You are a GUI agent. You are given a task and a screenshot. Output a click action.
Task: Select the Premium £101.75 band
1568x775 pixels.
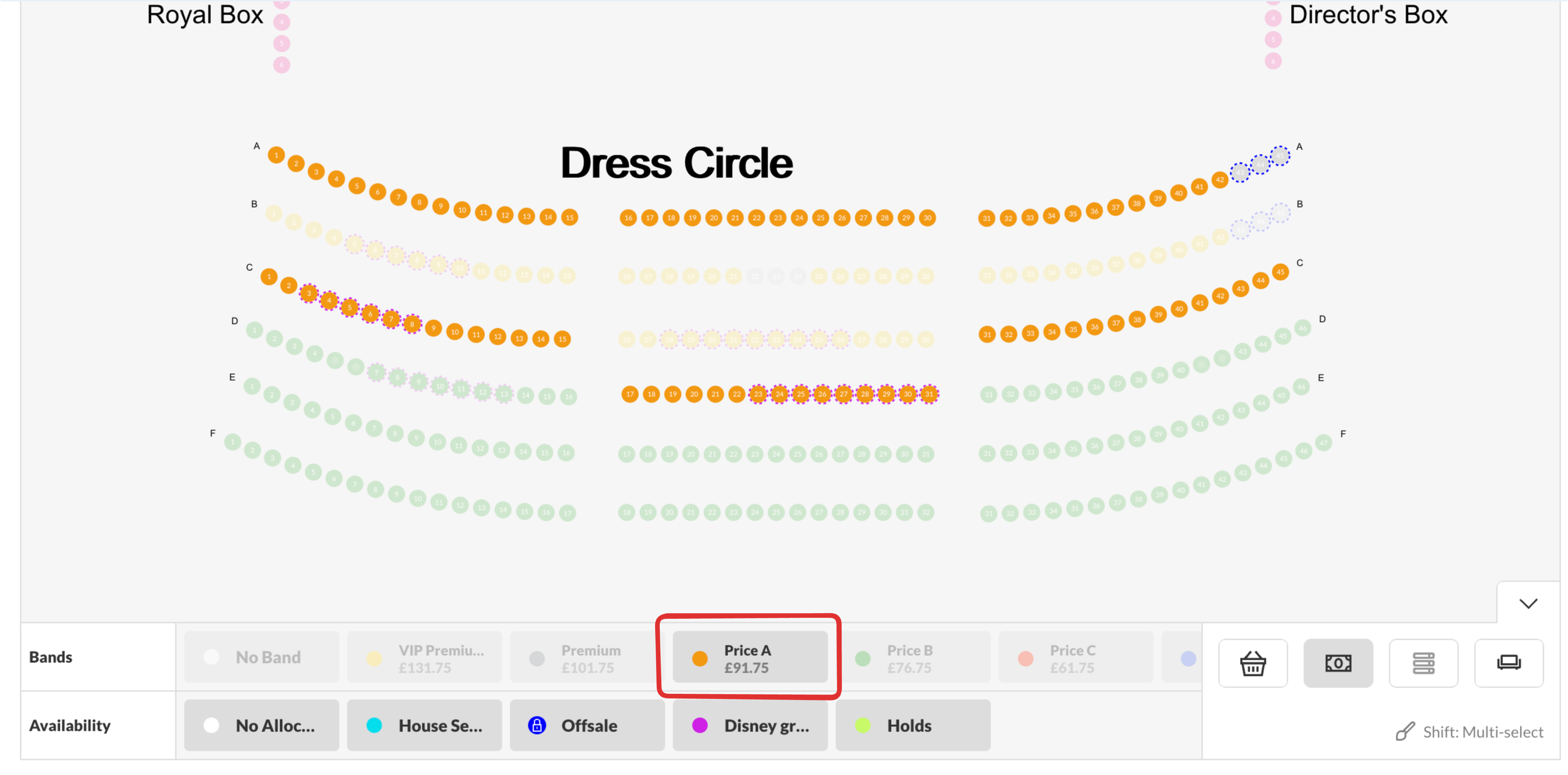(587, 657)
